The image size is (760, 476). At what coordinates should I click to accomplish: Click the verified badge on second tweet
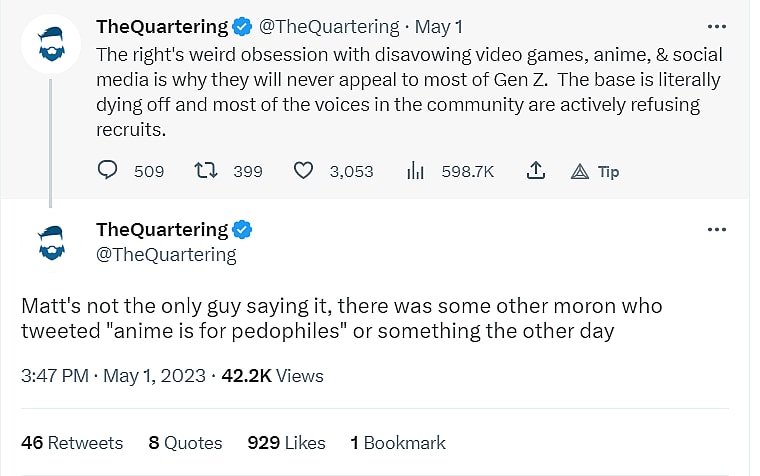tap(241, 230)
